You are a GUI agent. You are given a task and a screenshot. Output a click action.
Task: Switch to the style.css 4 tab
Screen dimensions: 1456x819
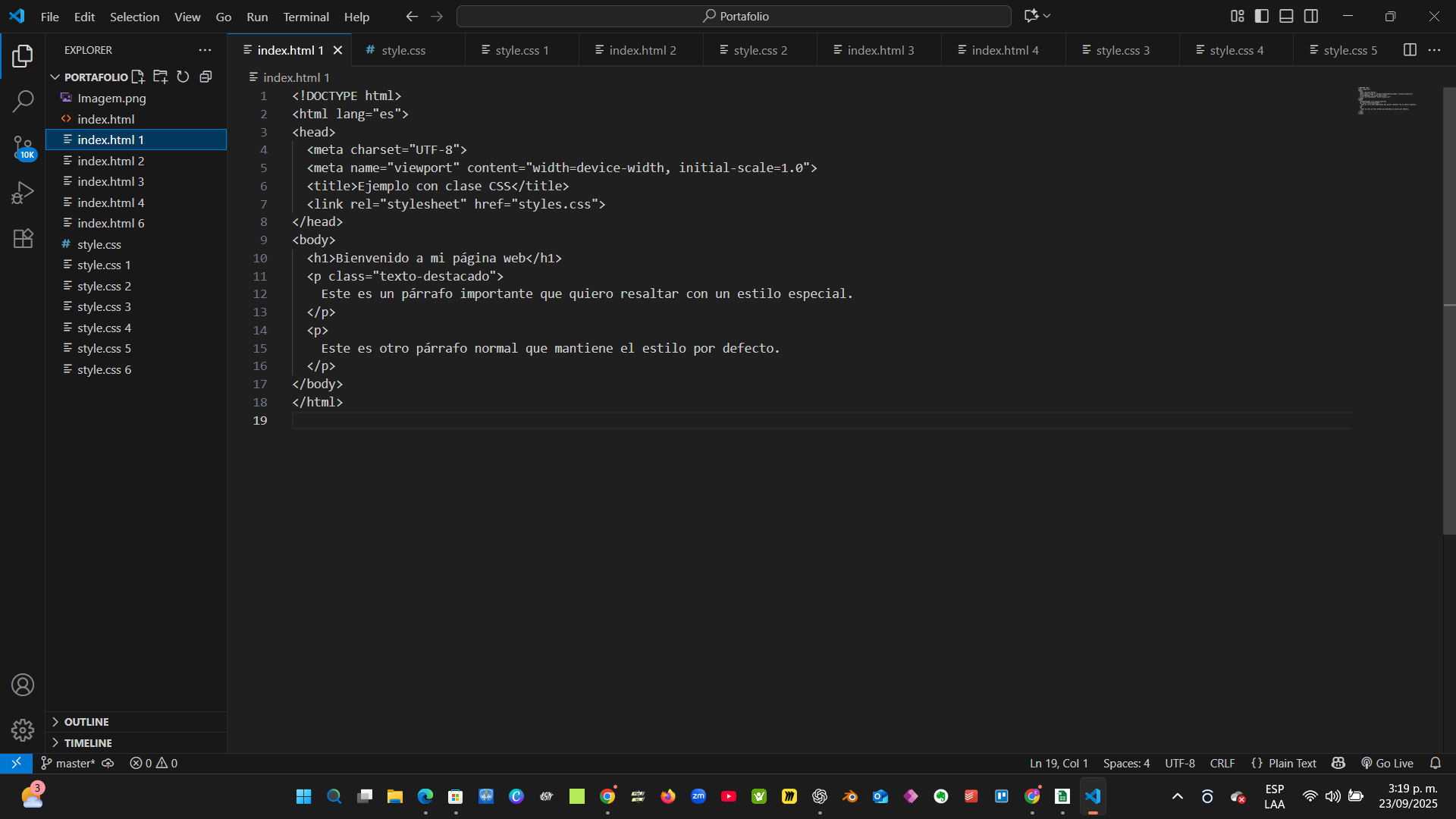[x=1236, y=50]
